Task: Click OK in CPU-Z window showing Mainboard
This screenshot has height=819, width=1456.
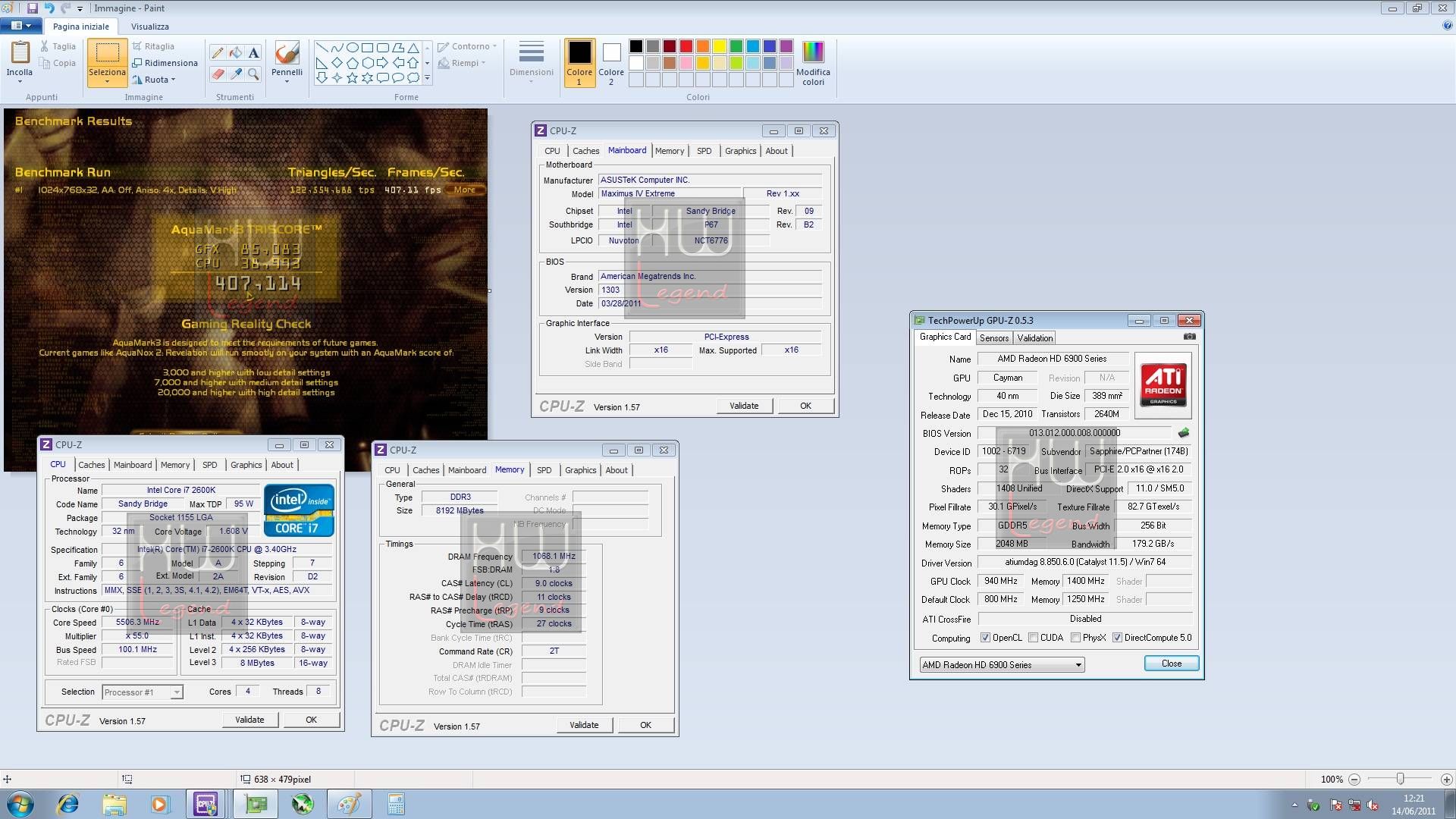Action: (805, 406)
